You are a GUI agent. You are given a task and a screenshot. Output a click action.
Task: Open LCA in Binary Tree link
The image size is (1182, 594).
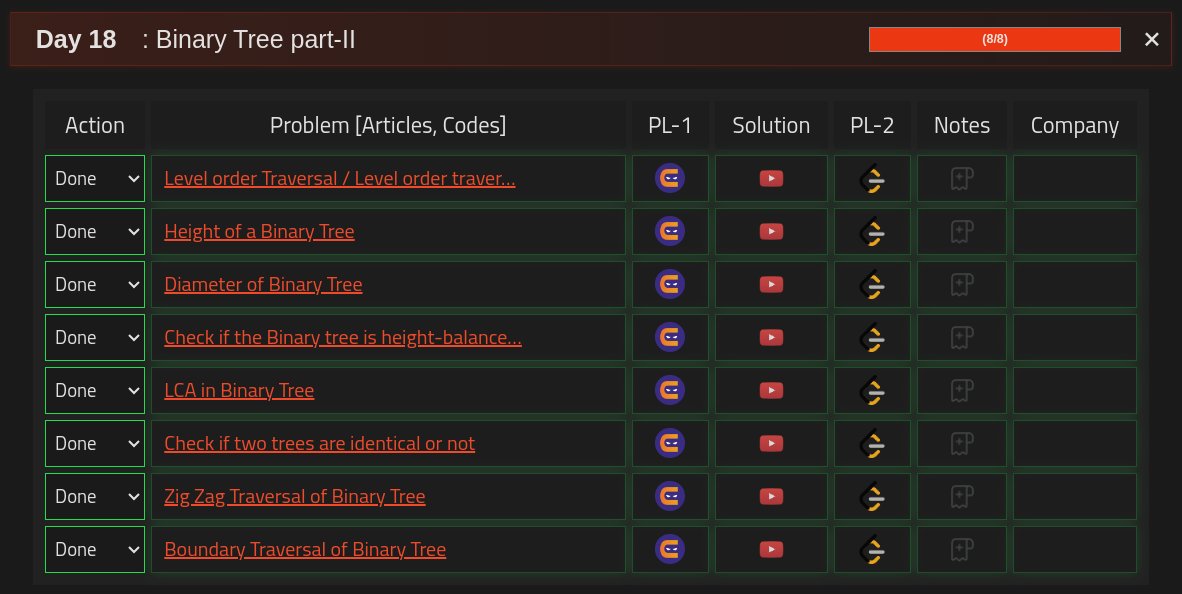[239, 390]
